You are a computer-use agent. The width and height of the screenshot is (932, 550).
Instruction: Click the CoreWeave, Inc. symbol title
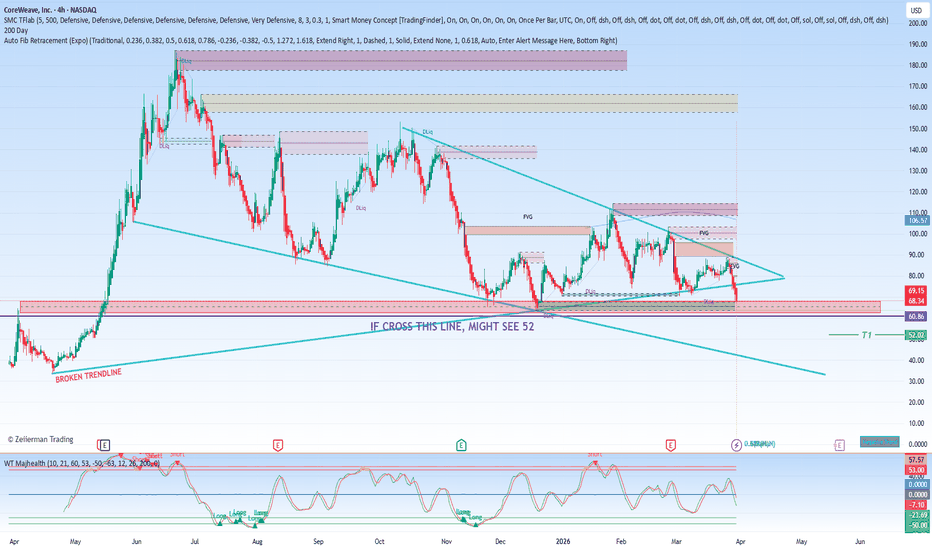coord(32,7)
